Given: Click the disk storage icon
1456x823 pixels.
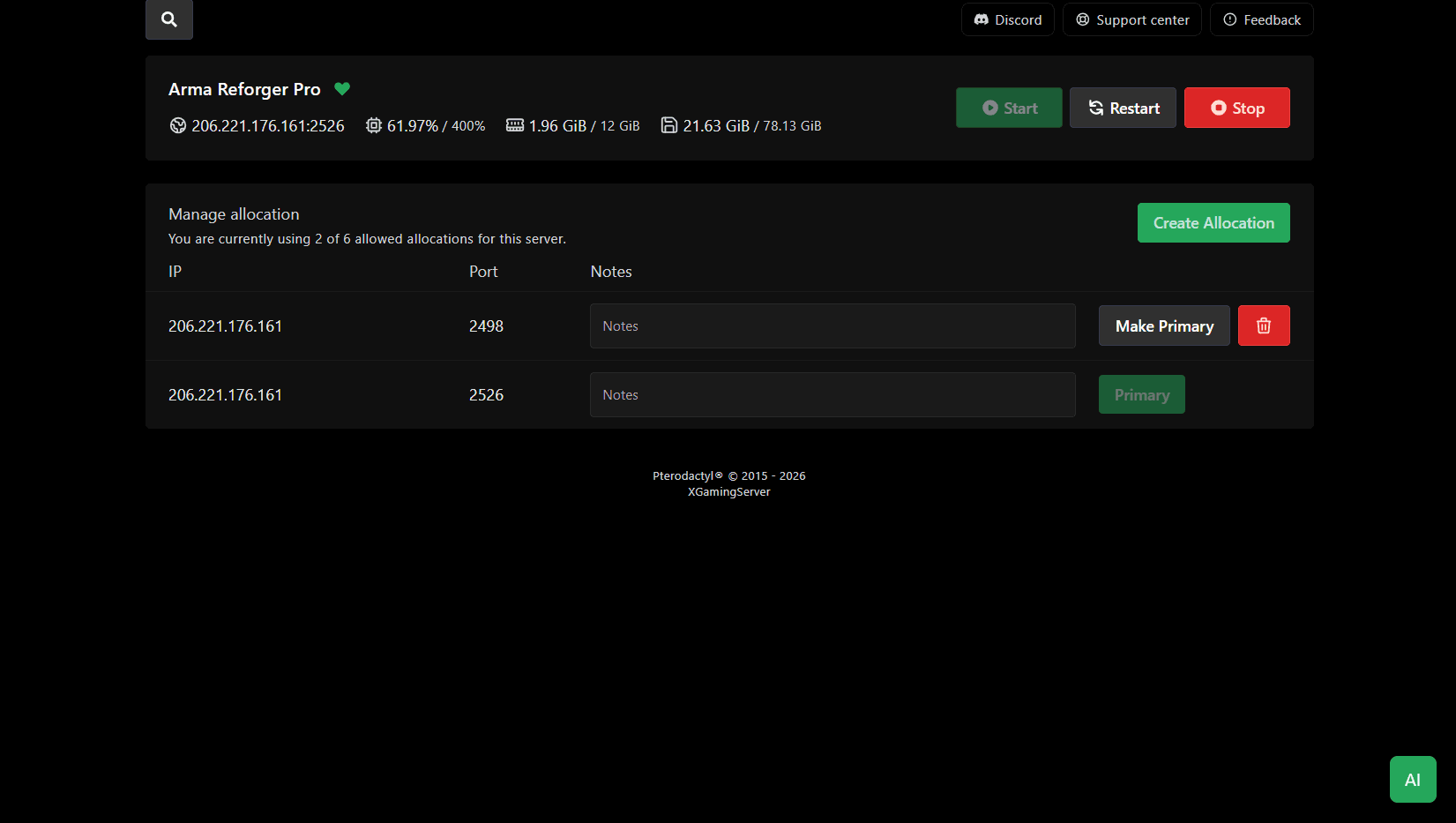Looking at the screenshot, I should (x=669, y=125).
